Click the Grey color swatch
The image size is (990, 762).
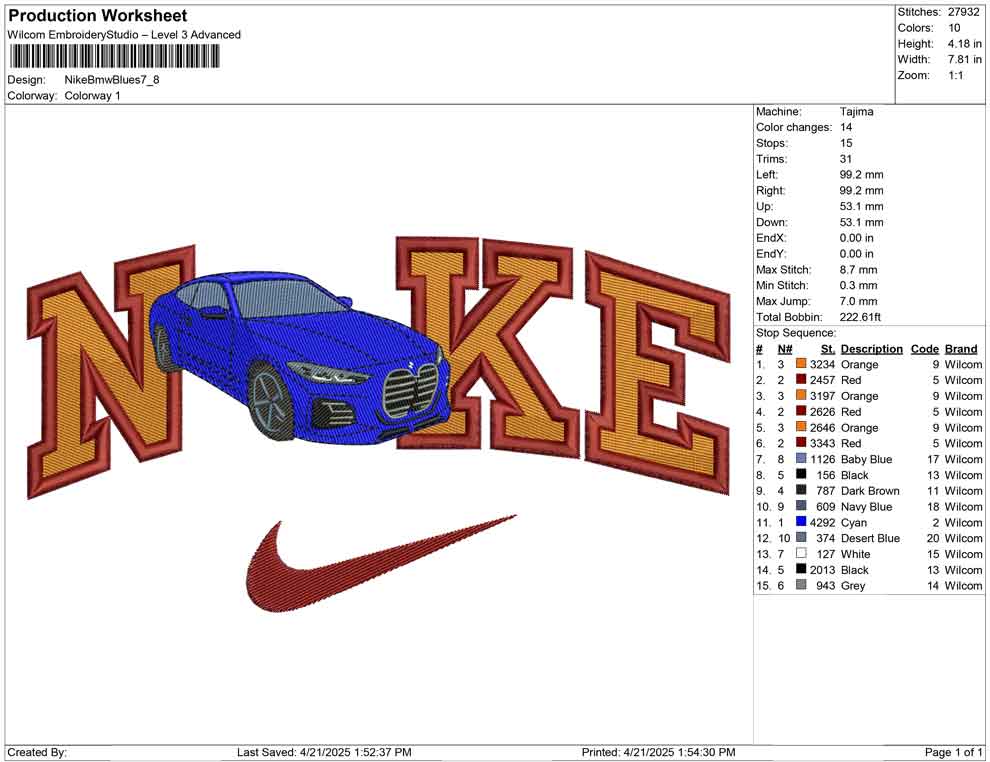click(x=801, y=585)
